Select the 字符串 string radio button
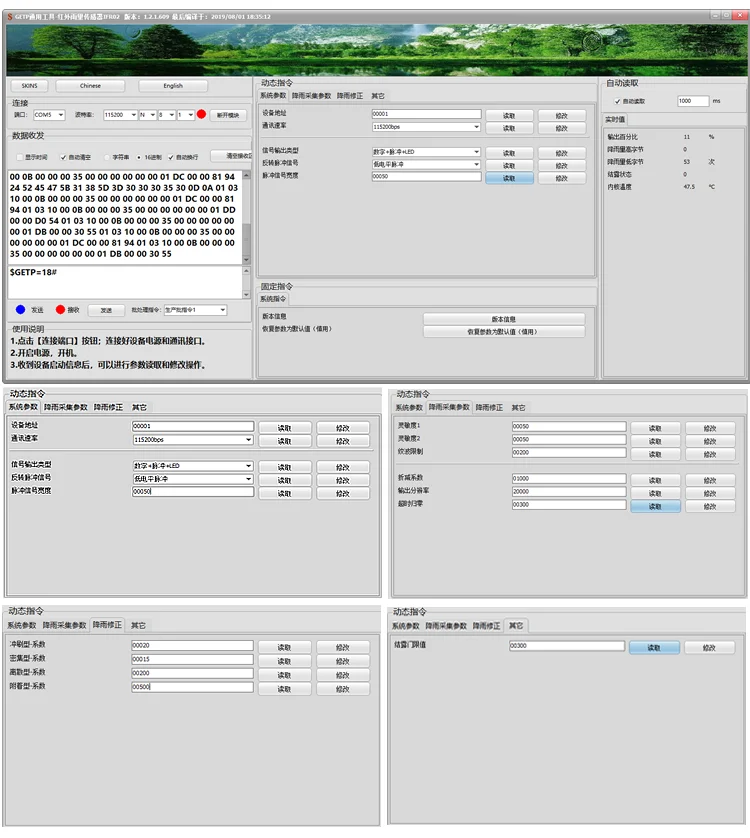 coord(107,157)
